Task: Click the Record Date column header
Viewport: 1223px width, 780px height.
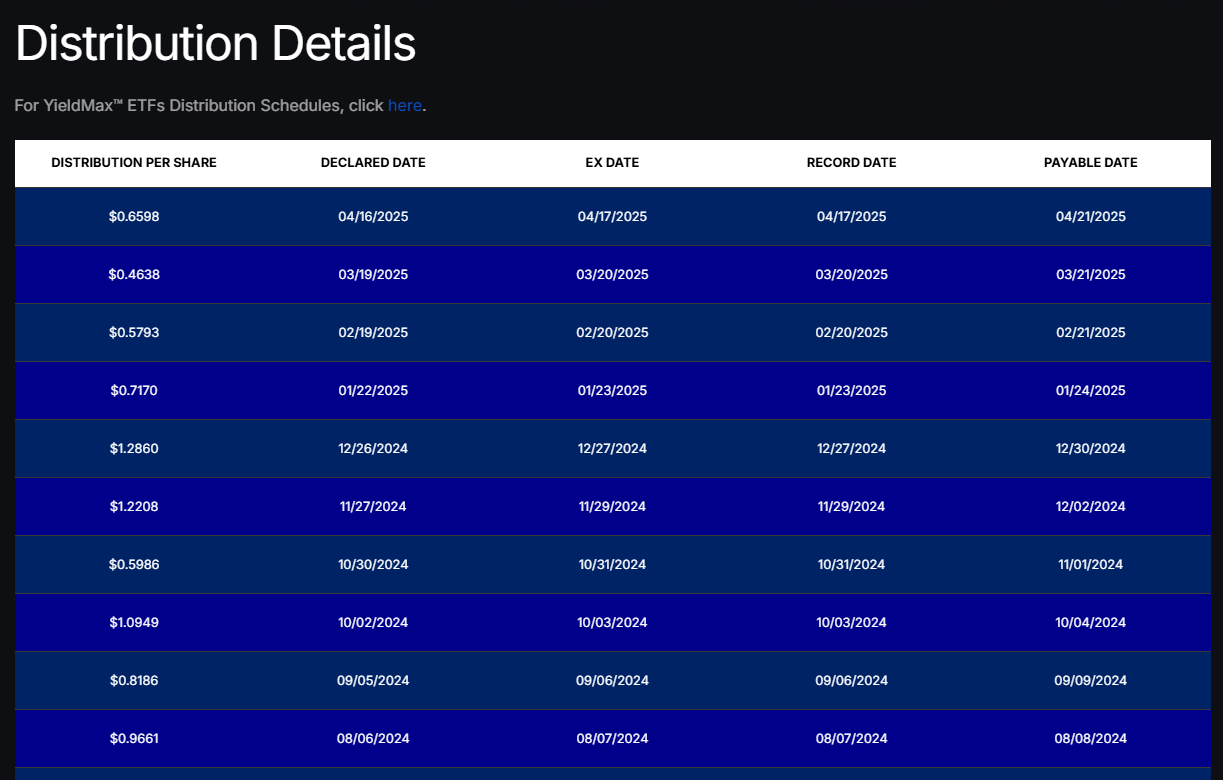Action: (x=852, y=163)
